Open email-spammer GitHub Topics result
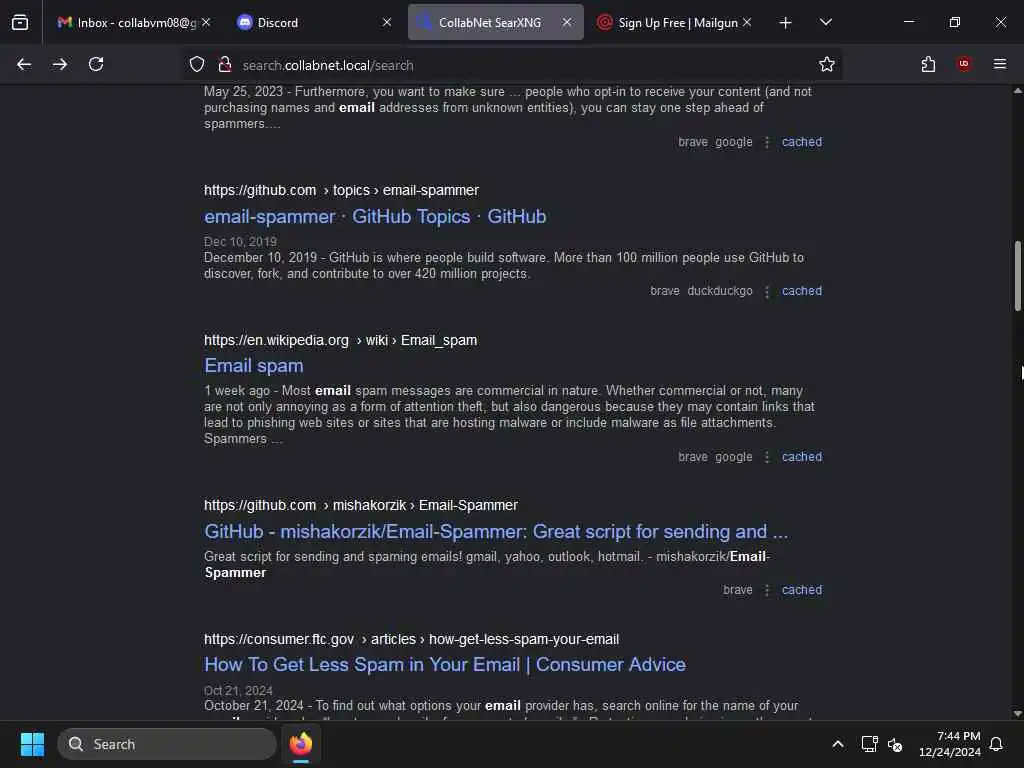This screenshot has width=1024, height=768. coord(375,216)
